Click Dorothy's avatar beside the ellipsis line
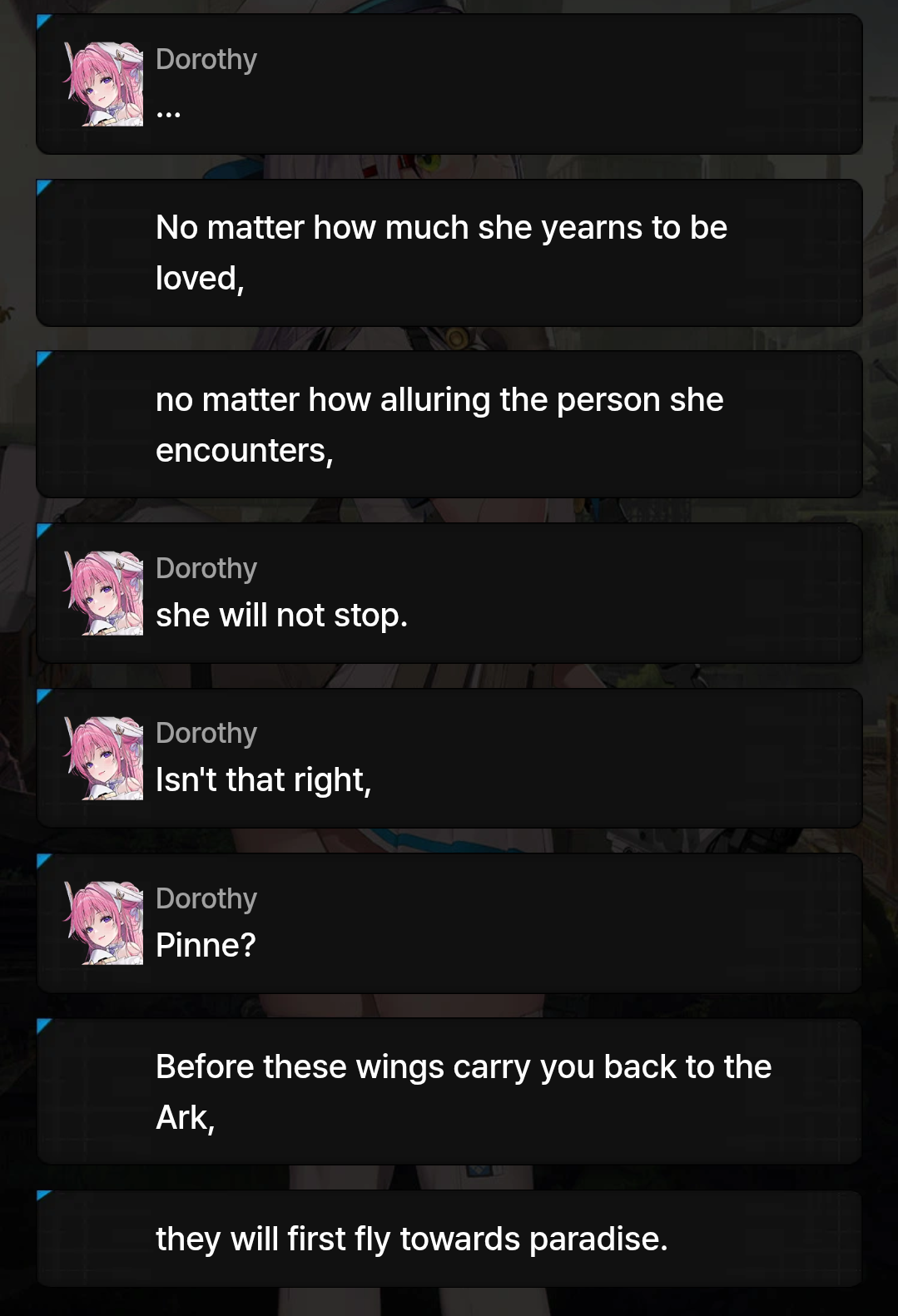The height and width of the screenshot is (1316, 898). (104, 84)
